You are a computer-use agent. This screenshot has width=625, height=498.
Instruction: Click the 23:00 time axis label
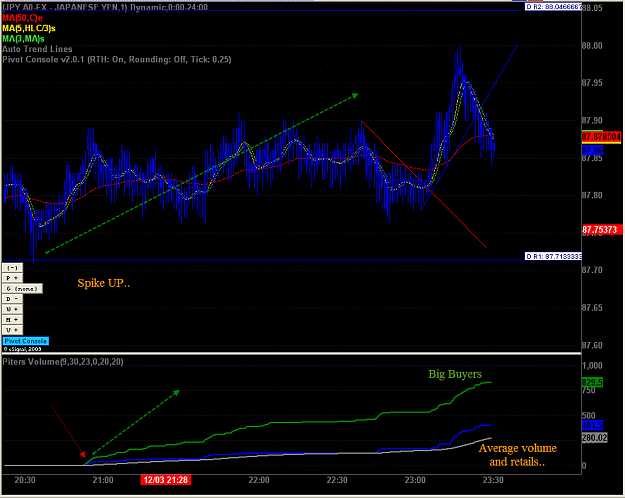pos(415,480)
